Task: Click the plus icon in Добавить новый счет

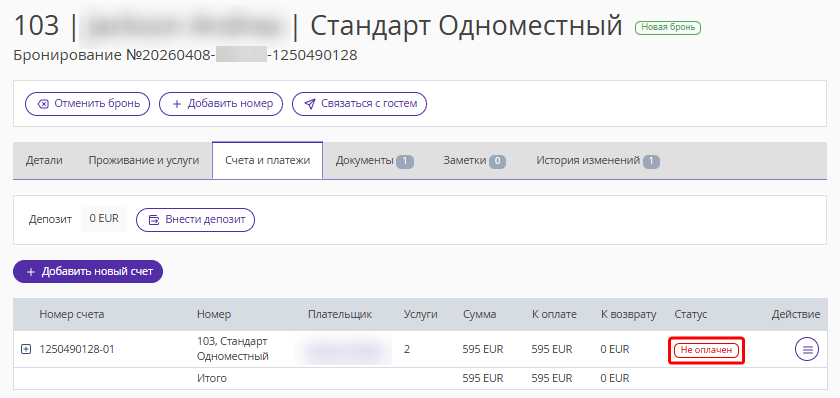Action: click(x=31, y=272)
